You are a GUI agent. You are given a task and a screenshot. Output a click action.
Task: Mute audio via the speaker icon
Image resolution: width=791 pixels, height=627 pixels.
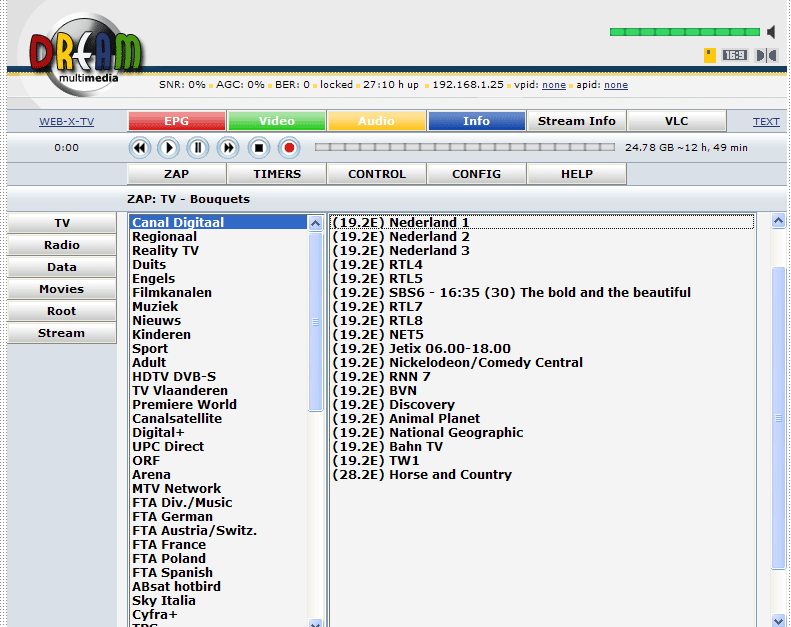tap(771, 32)
